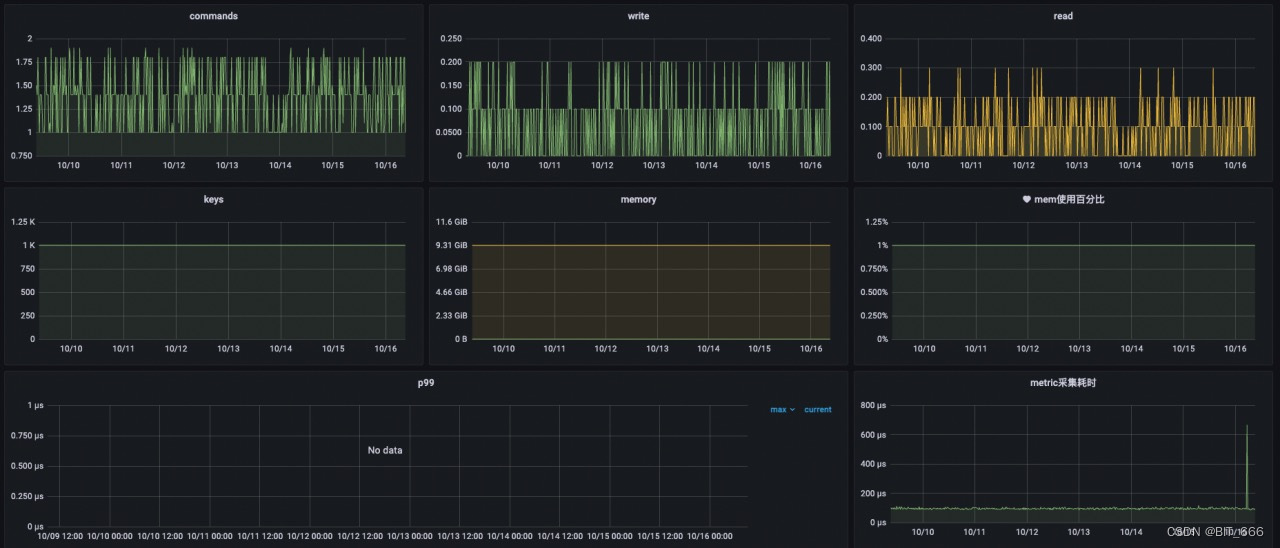Screen dimensions: 1280x548
Task: Click the 9.31 GiB line in memory graph
Action: tap(650, 245)
